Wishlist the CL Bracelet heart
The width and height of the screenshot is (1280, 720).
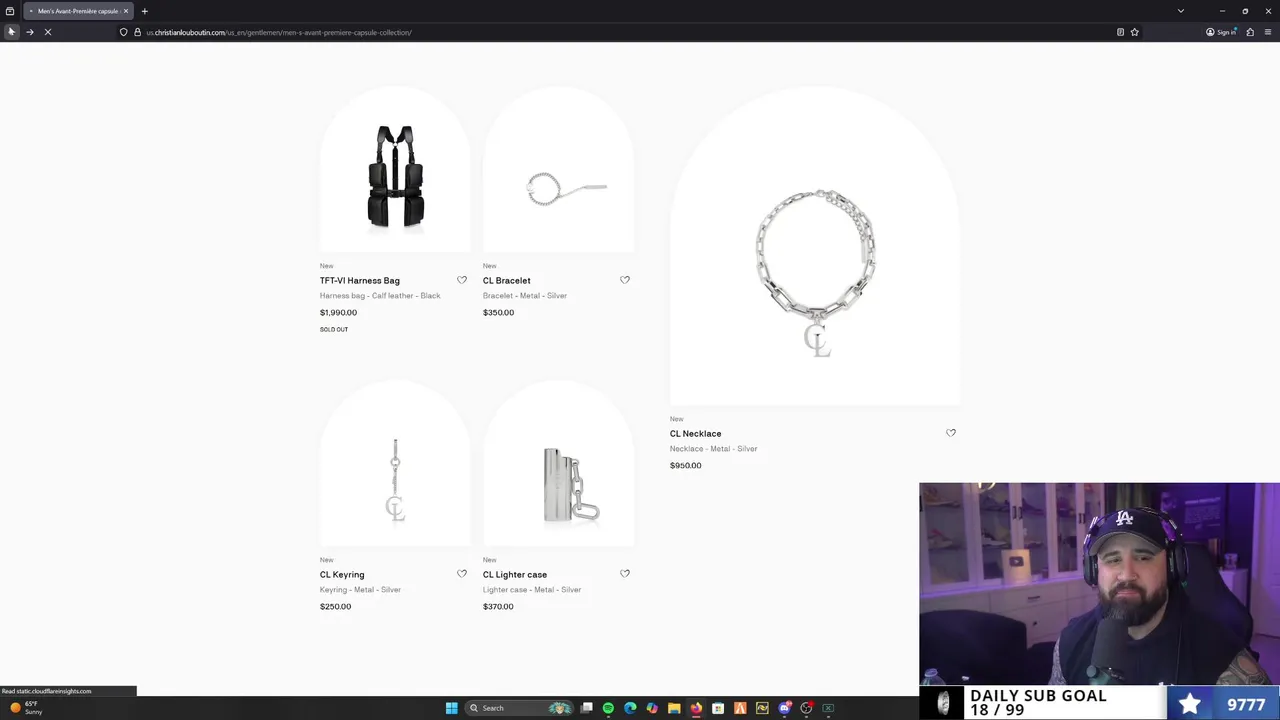(625, 280)
